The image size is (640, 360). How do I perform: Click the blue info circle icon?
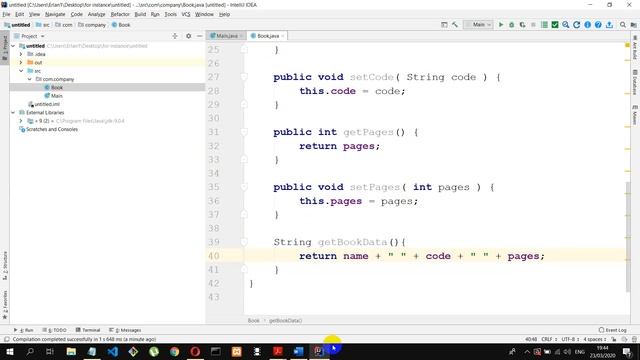tap(587, 25)
